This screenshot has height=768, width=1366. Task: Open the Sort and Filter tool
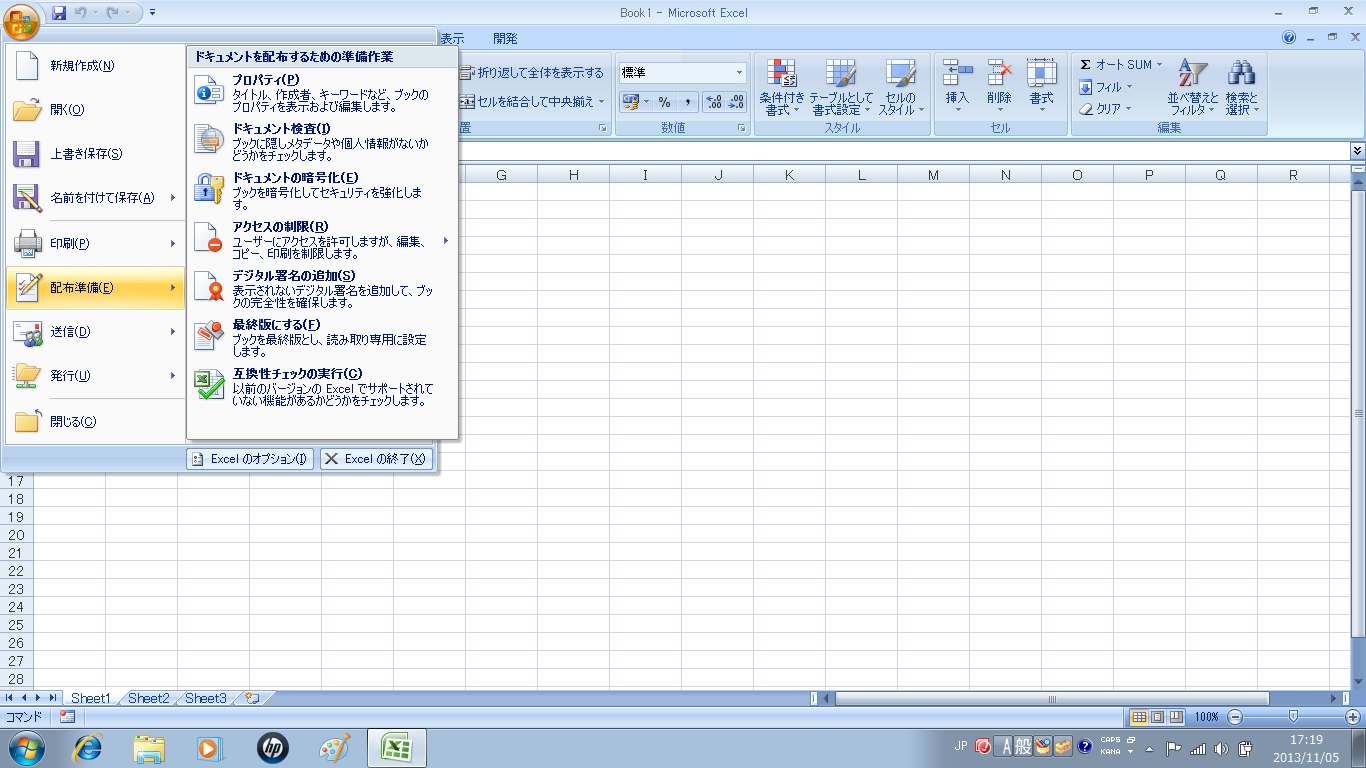[x=1193, y=87]
